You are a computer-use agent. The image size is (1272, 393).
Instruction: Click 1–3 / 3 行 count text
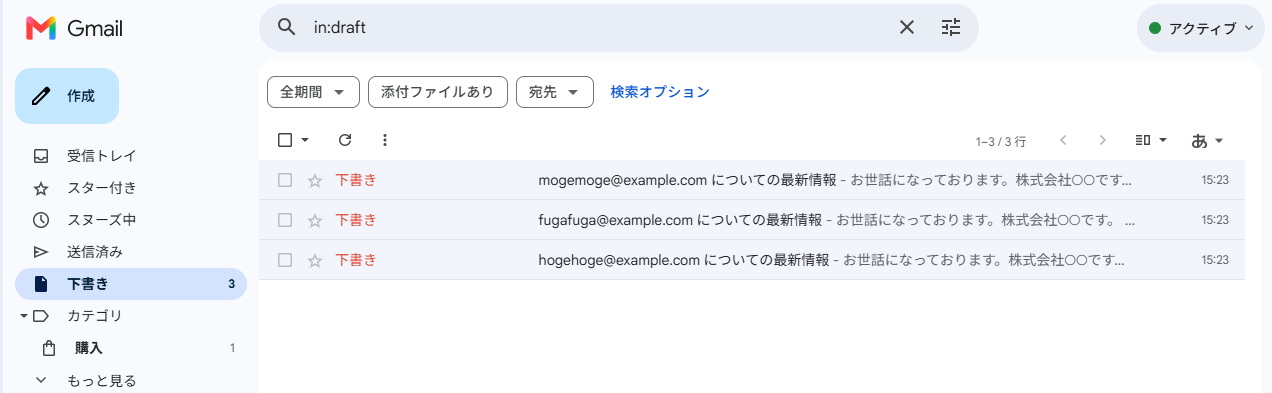tap(1001, 141)
